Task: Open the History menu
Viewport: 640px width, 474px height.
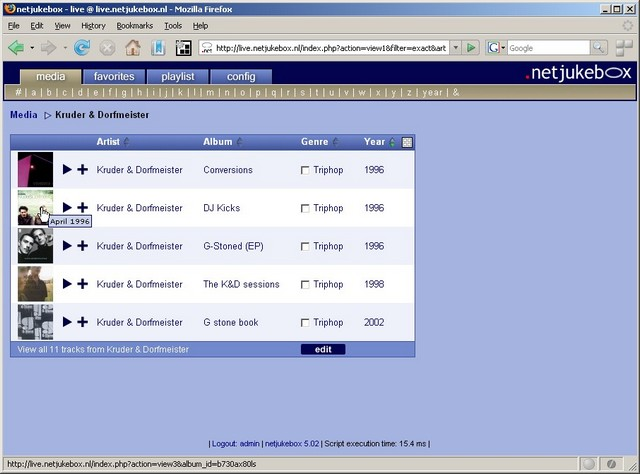Action: click(x=93, y=26)
